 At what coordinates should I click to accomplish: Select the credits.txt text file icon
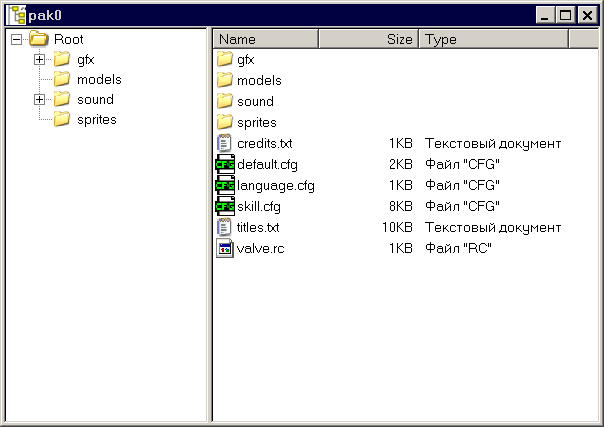click(x=225, y=143)
